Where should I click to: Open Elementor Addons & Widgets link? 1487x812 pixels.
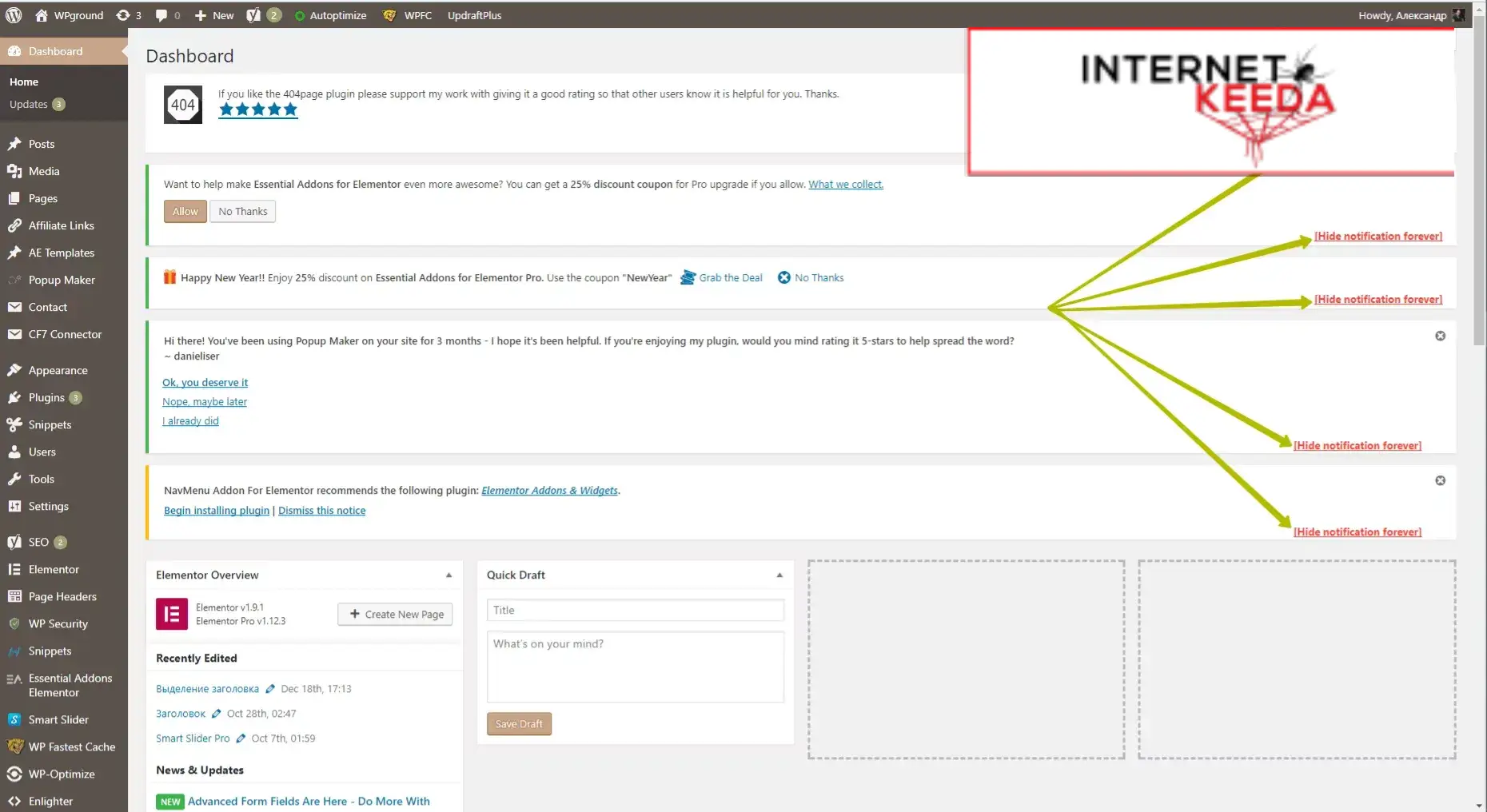pyautogui.click(x=549, y=490)
